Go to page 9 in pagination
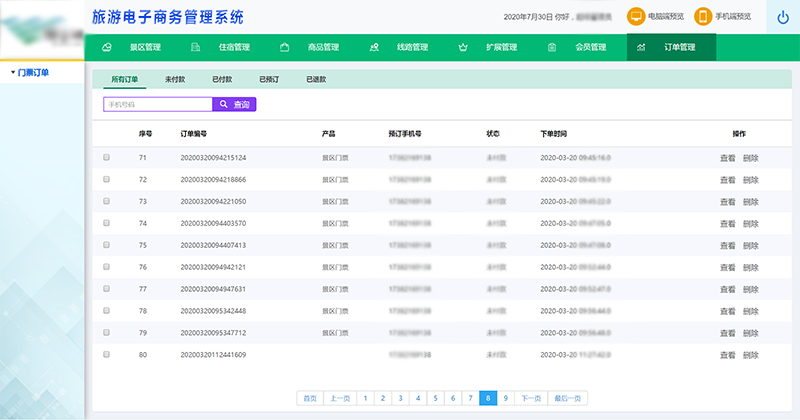 (x=505, y=398)
